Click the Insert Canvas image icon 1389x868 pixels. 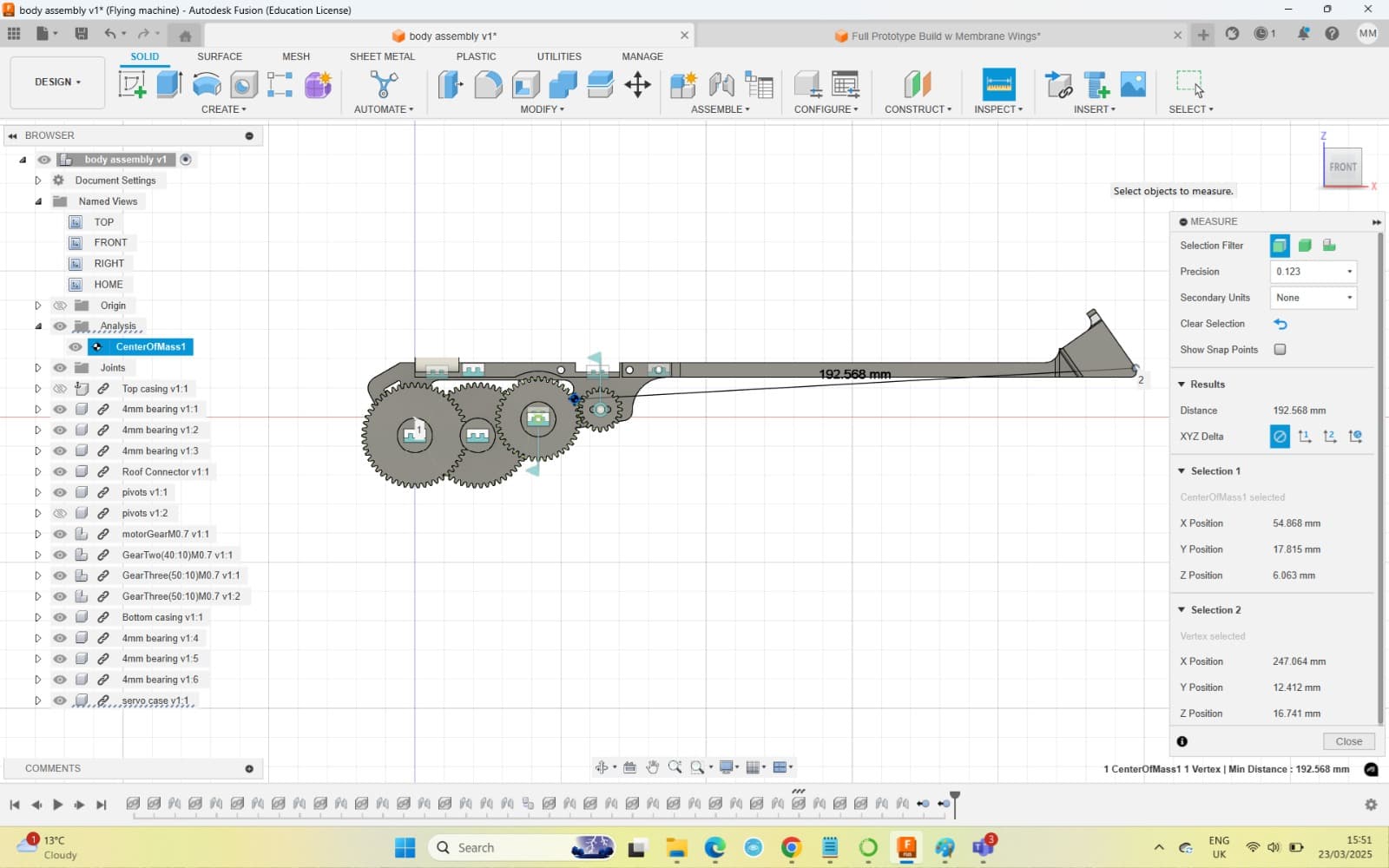click(1133, 84)
